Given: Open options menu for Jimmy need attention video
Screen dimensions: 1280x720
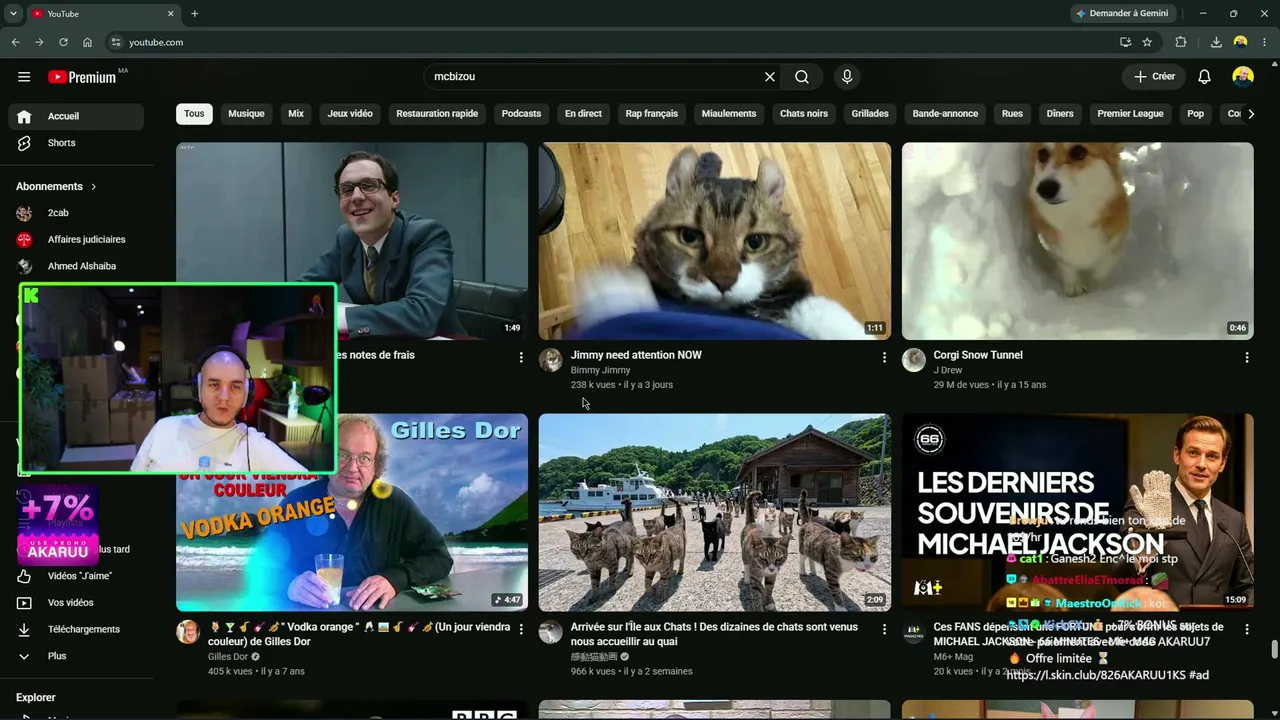Looking at the screenshot, I should click(x=884, y=357).
